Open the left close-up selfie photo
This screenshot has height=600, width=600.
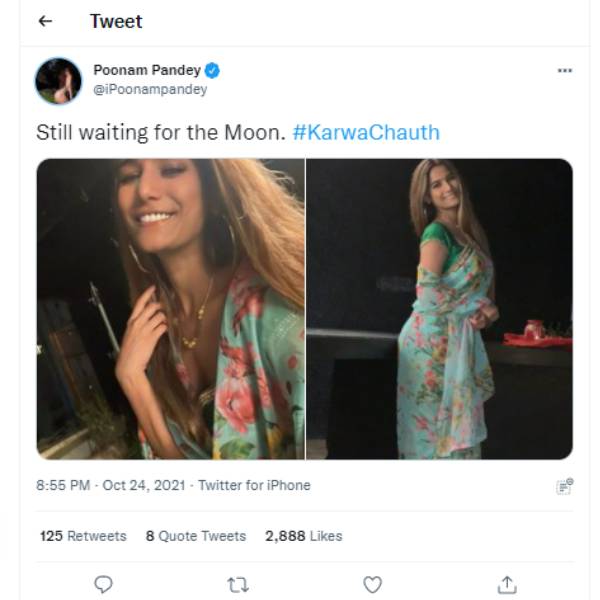[170, 309]
